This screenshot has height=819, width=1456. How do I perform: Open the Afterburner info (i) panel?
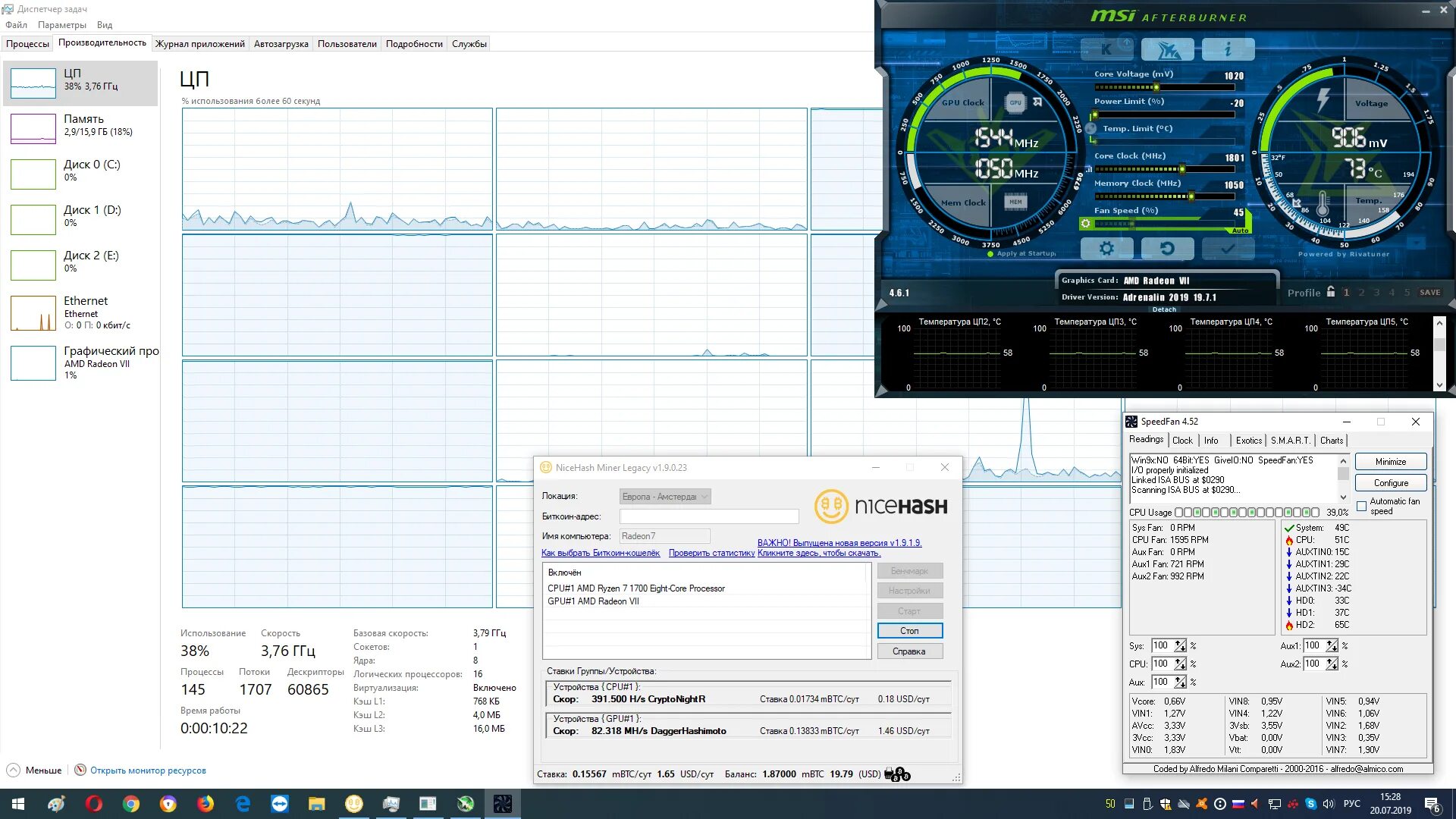click(x=1228, y=50)
